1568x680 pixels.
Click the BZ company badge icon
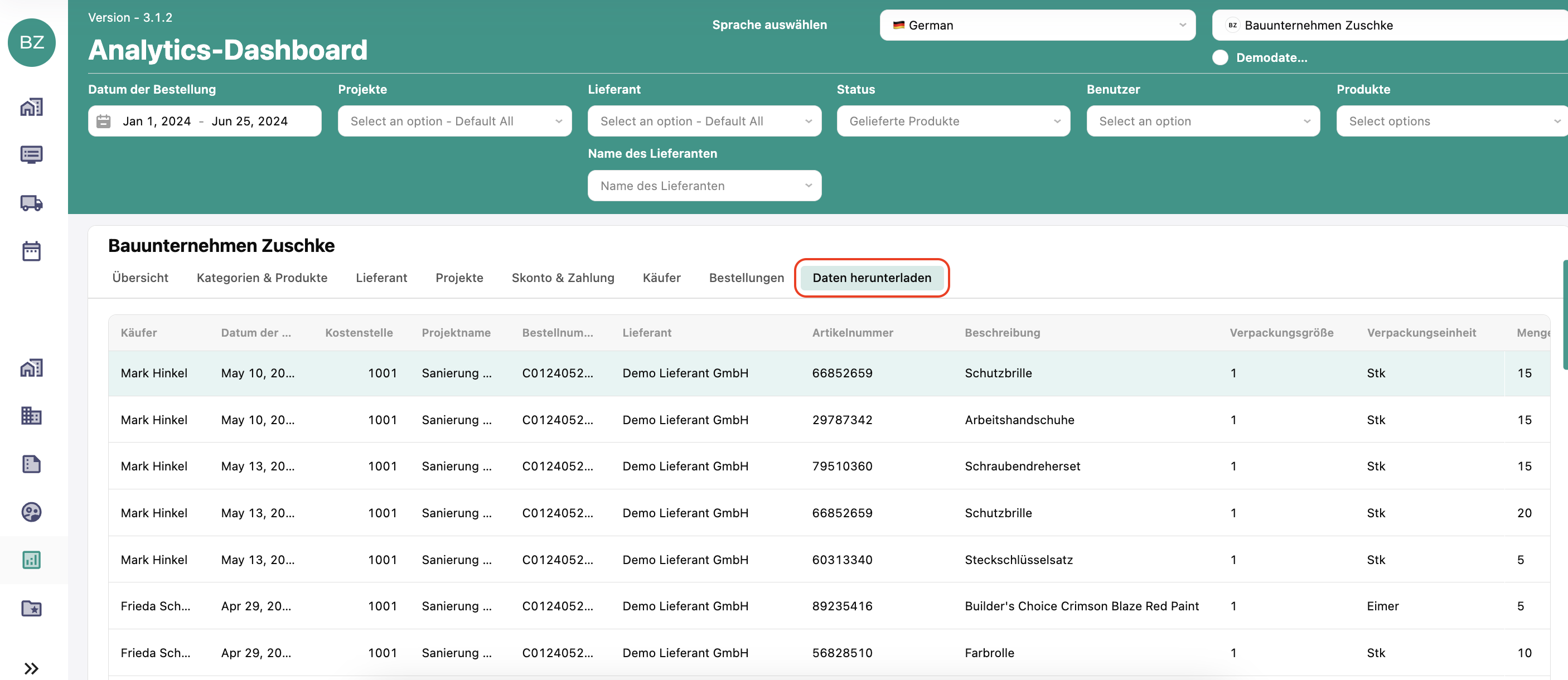click(x=1232, y=25)
